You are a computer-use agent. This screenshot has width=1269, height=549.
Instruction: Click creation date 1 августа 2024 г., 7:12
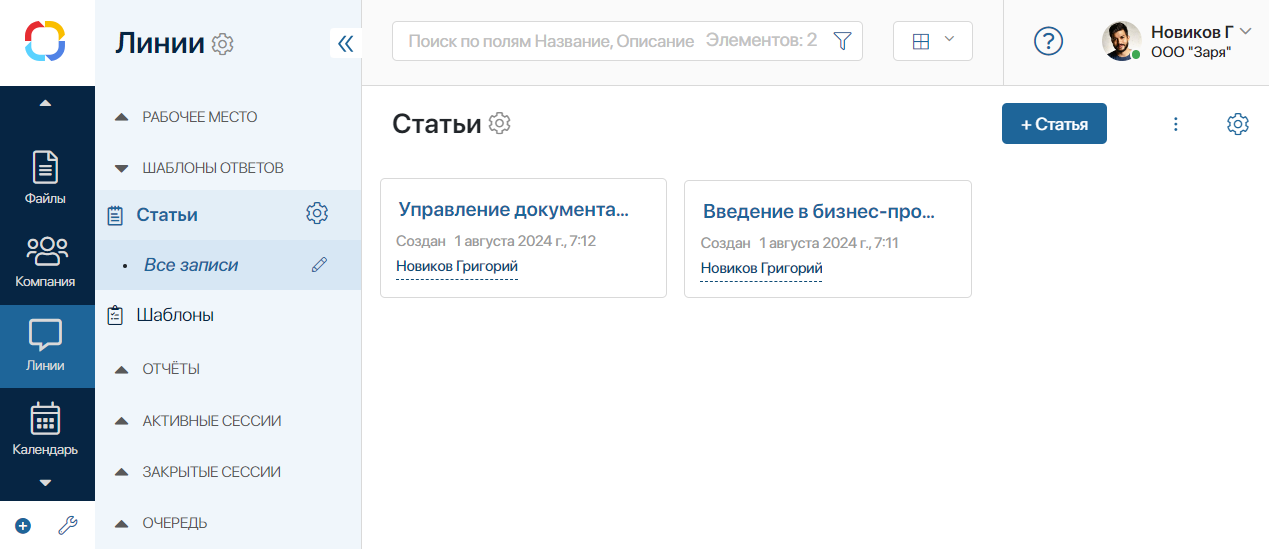pyautogui.click(x=525, y=241)
